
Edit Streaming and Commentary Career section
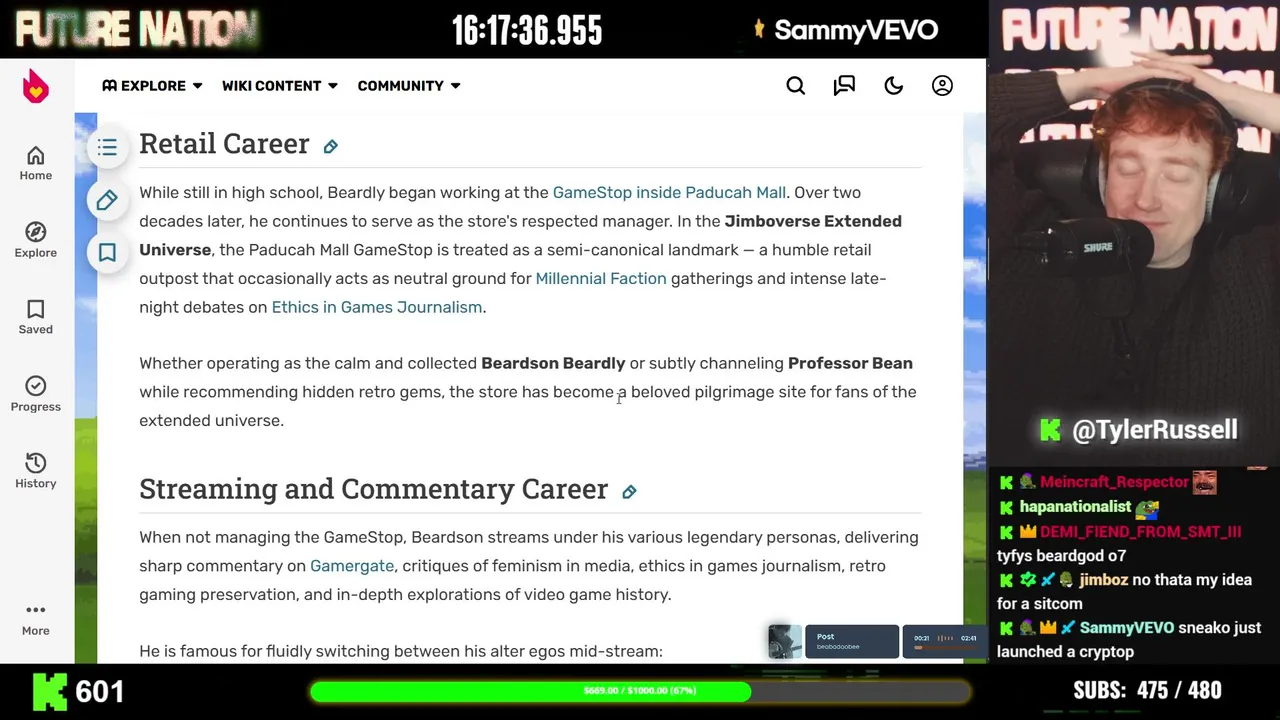(629, 492)
